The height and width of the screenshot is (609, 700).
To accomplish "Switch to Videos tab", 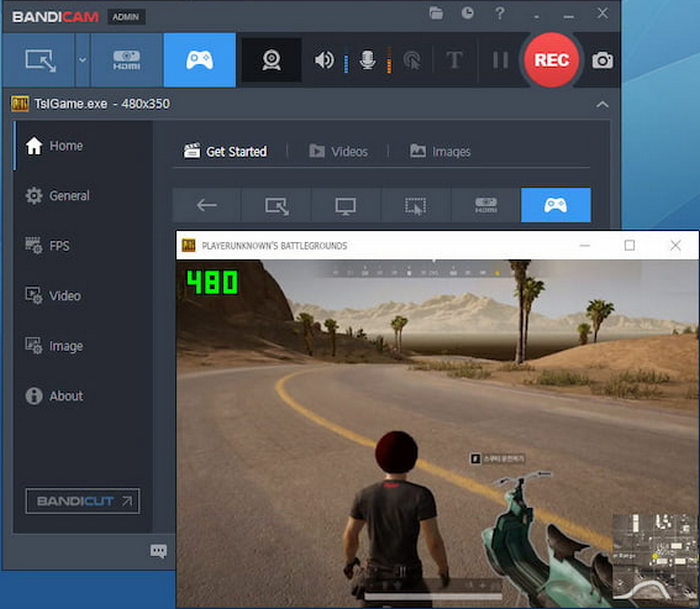I will [338, 151].
